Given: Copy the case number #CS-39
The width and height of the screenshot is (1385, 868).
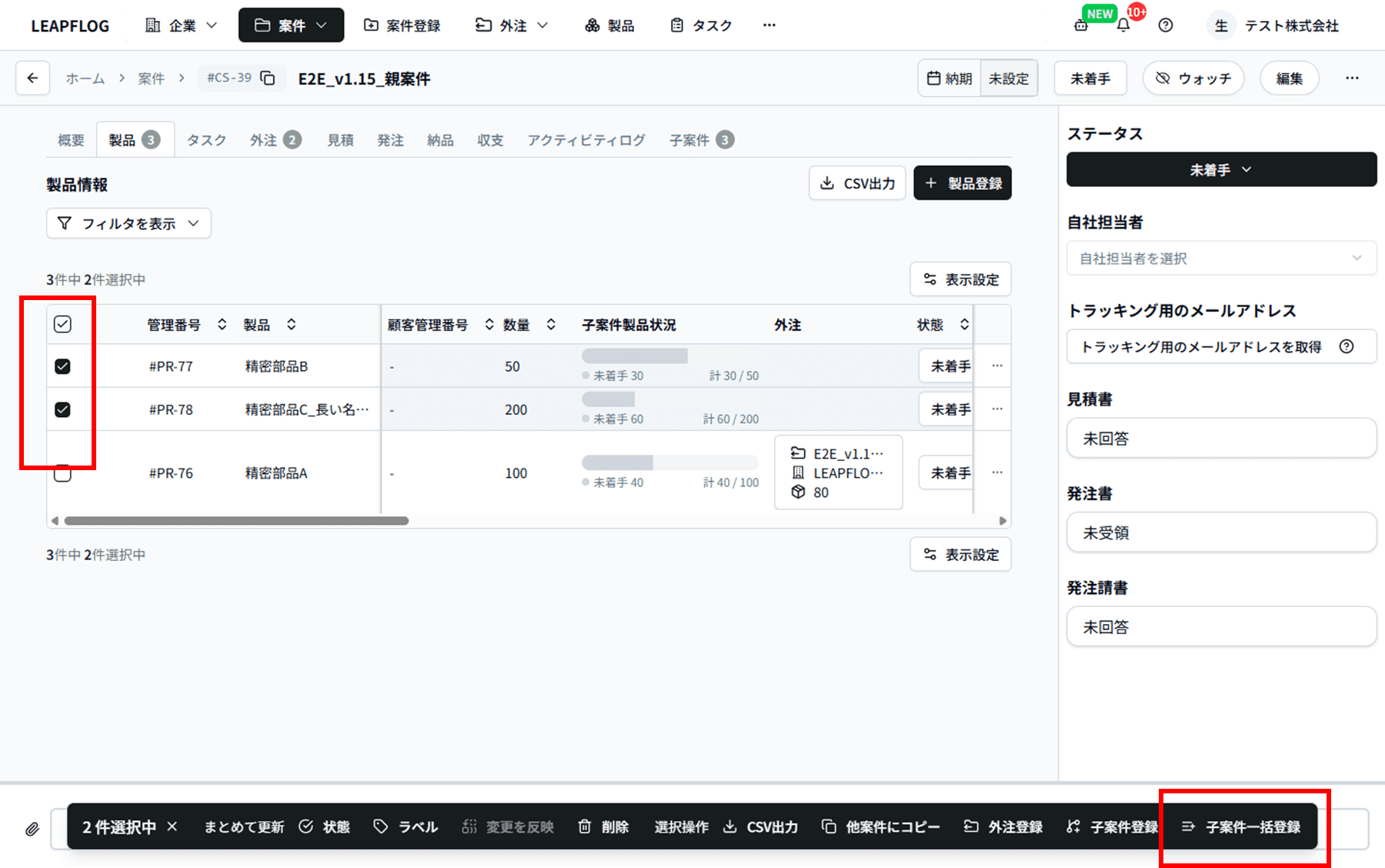Looking at the screenshot, I should point(266,78).
